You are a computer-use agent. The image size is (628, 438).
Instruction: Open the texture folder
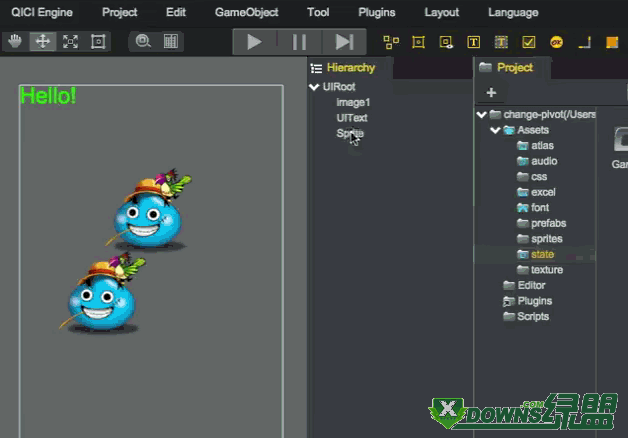coord(547,270)
